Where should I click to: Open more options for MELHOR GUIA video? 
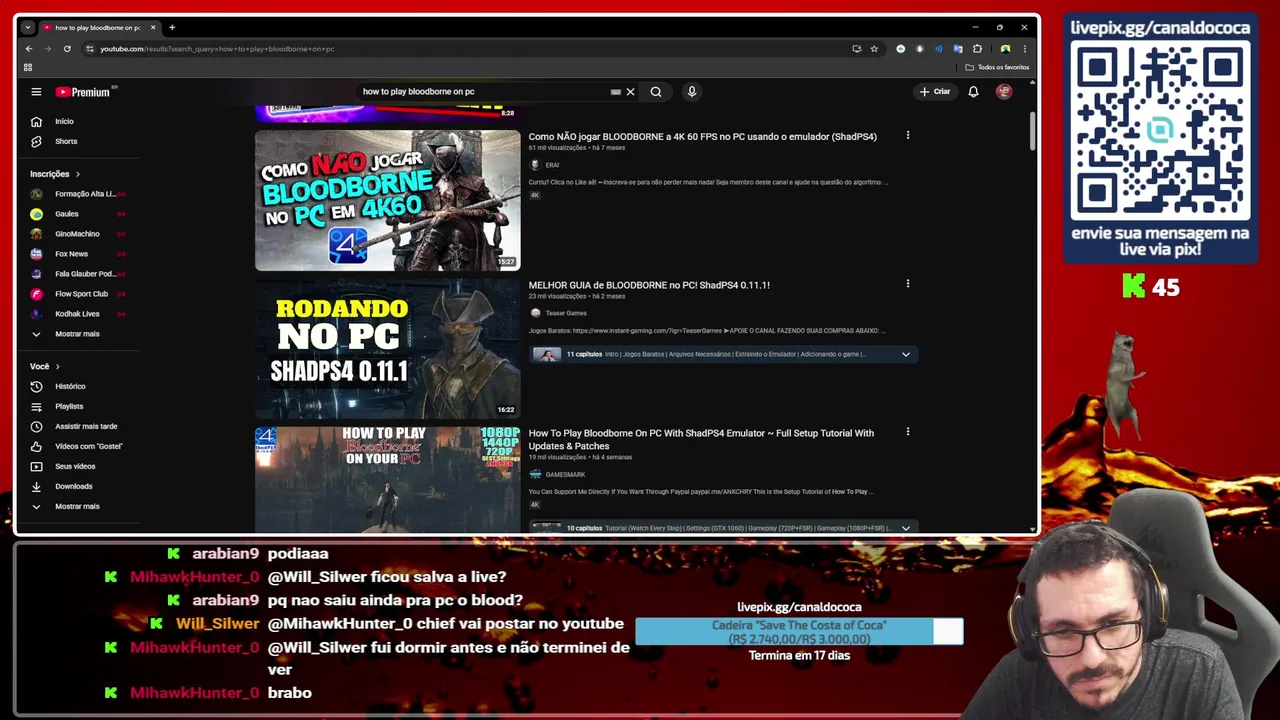tap(908, 284)
